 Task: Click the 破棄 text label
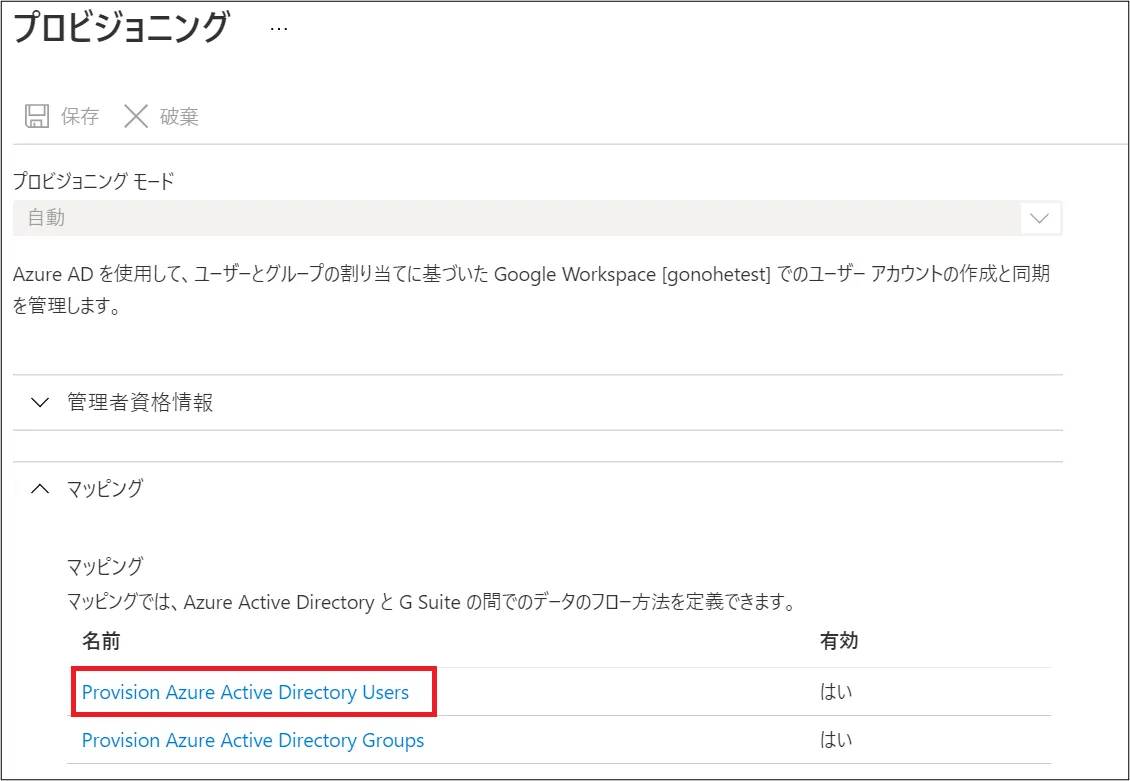(x=180, y=116)
